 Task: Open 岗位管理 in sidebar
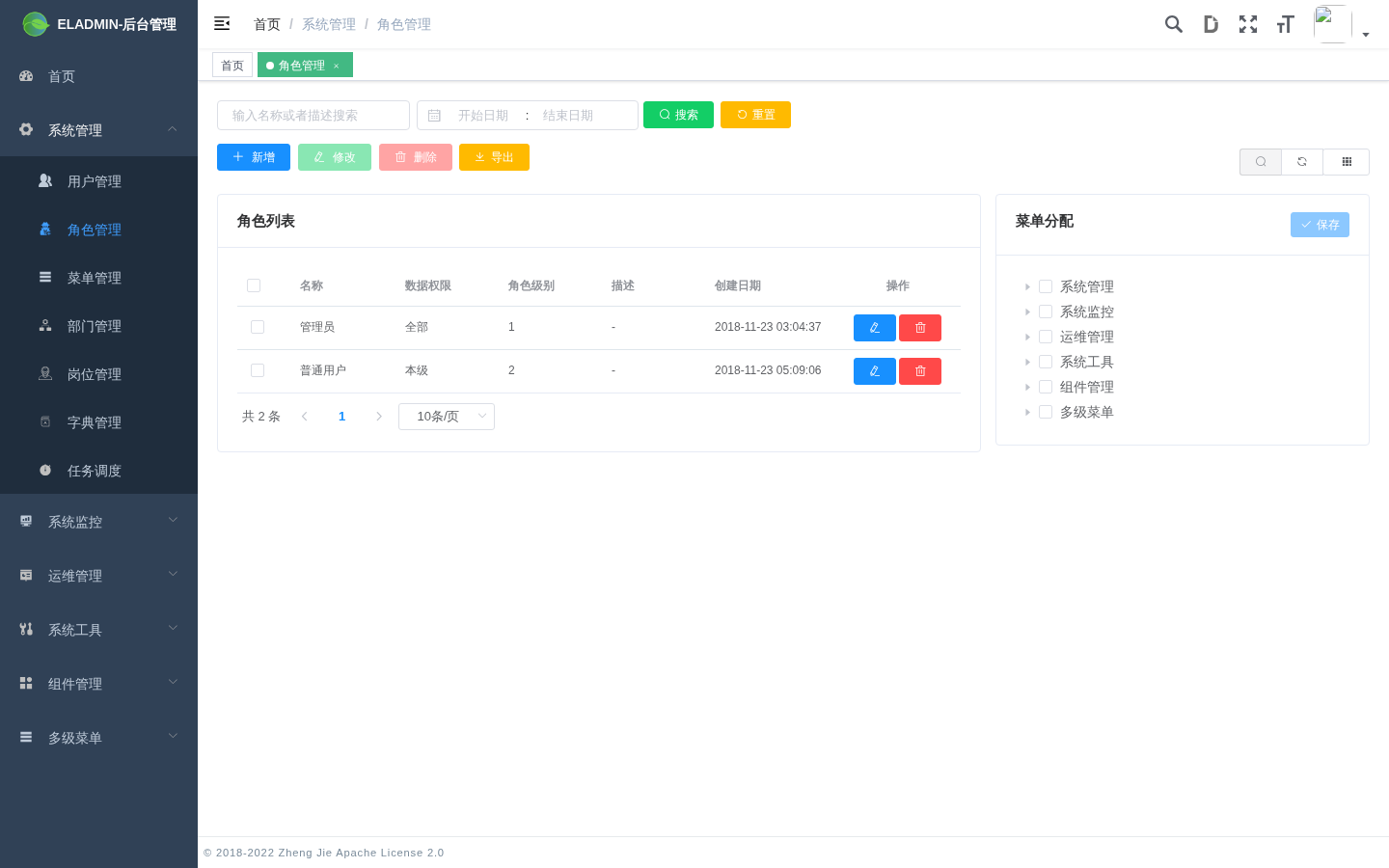98,374
